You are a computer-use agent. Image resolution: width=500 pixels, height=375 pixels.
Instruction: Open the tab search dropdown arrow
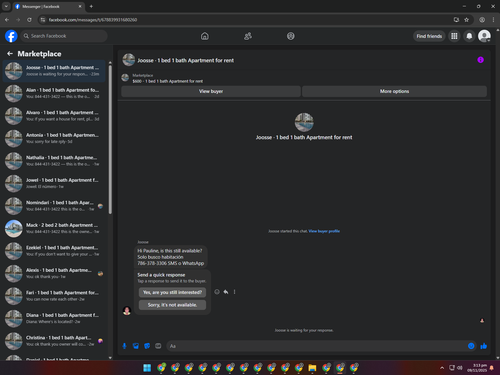tap(6, 6)
